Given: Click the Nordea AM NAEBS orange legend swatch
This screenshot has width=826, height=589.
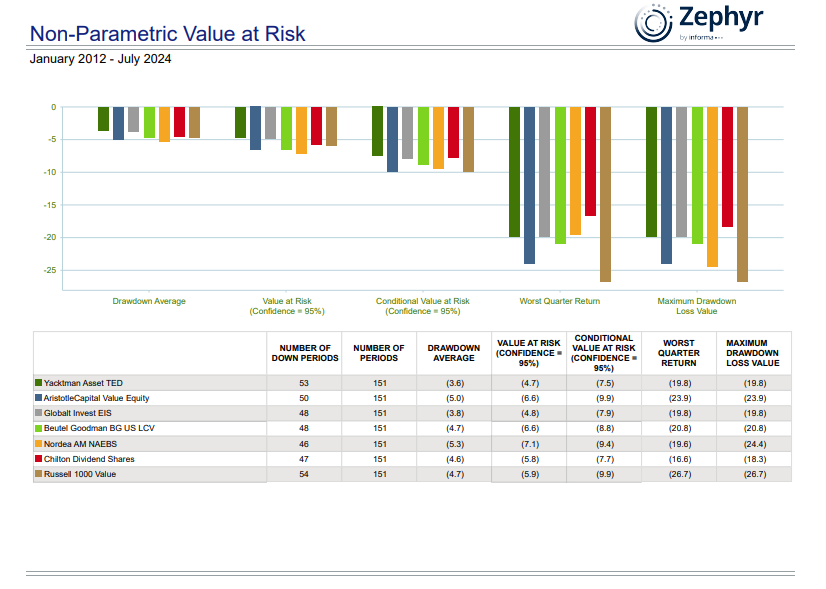Looking at the screenshot, I should (39, 443).
